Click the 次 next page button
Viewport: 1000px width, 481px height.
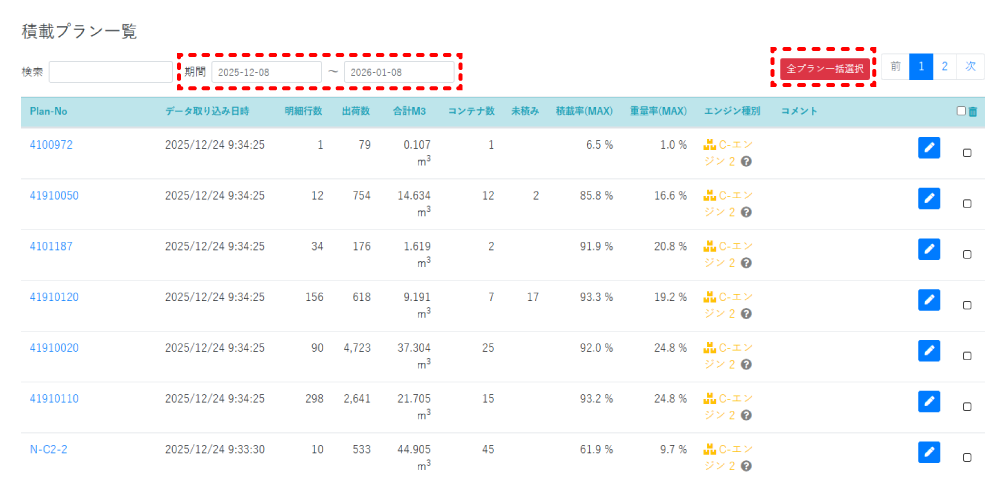[969, 67]
